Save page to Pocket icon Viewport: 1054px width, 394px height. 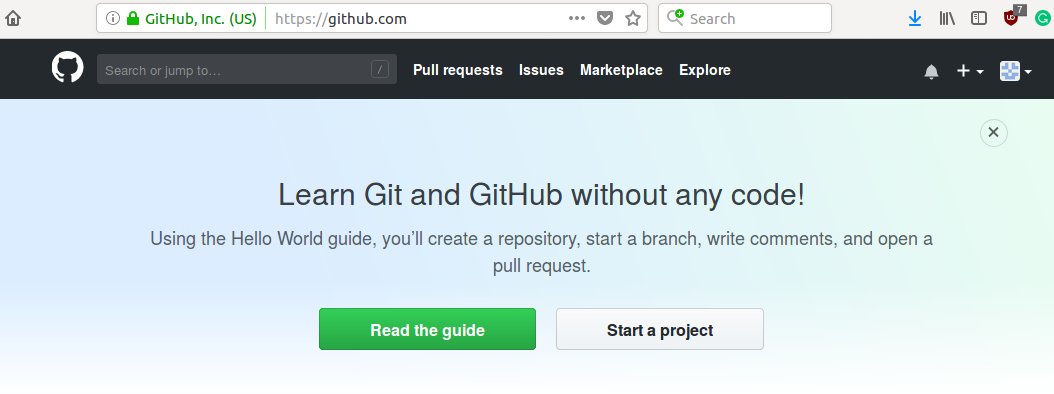(x=606, y=19)
